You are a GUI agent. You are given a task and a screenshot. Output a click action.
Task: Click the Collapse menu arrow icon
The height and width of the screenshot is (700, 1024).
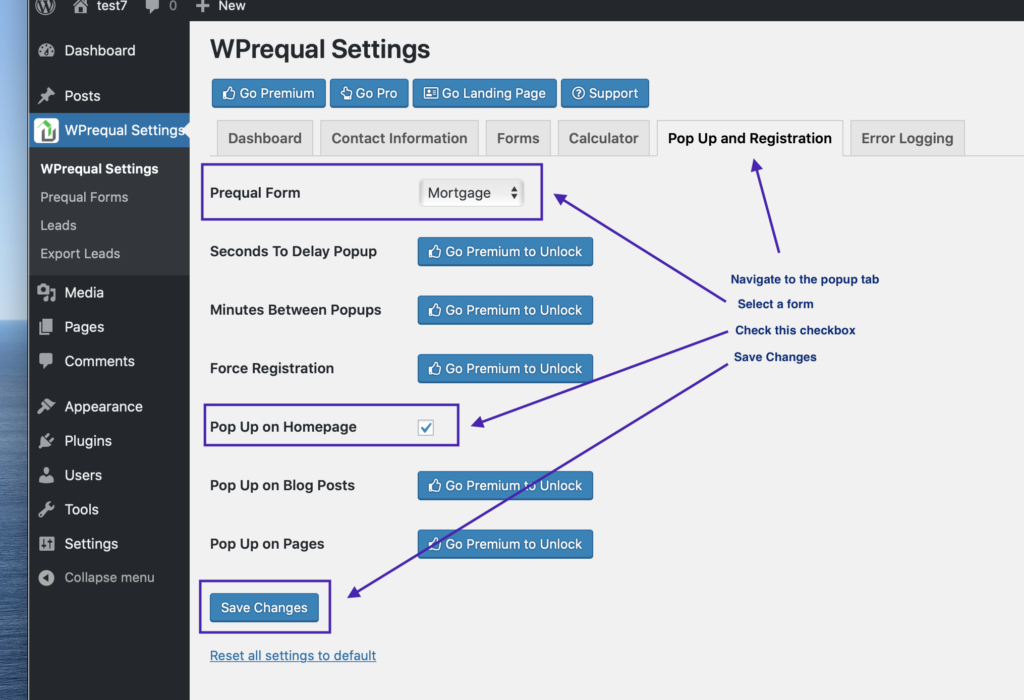(x=46, y=577)
